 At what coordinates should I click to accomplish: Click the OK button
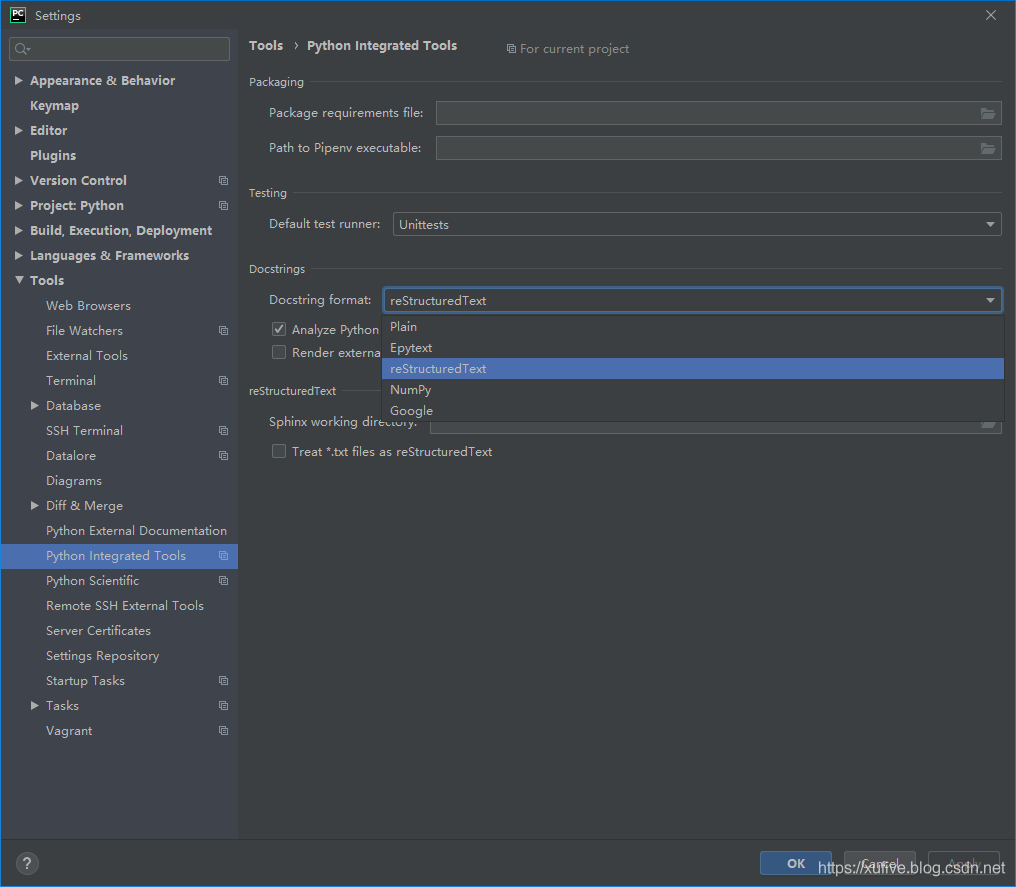point(796,863)
